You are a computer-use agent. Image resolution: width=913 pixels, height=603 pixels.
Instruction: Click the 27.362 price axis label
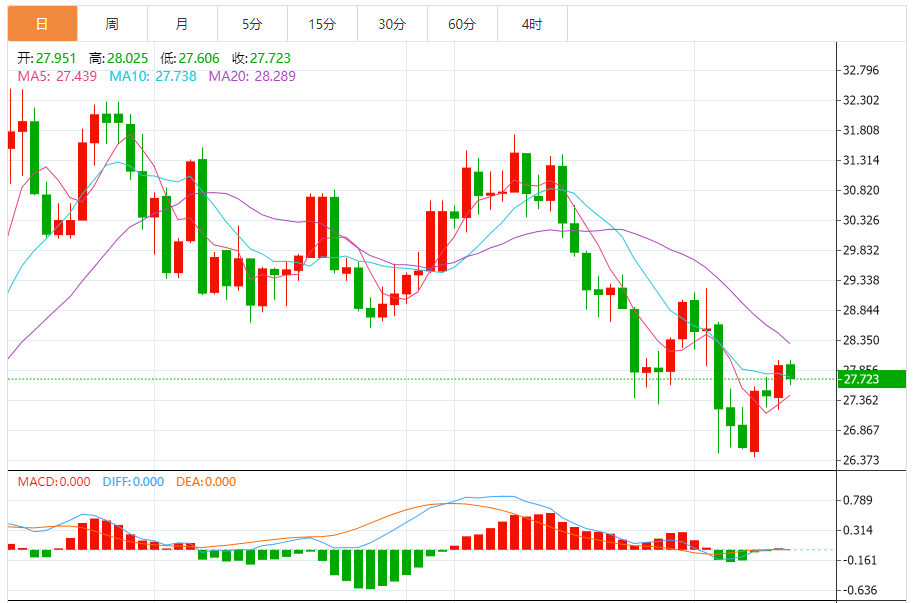tap(861, 400)
